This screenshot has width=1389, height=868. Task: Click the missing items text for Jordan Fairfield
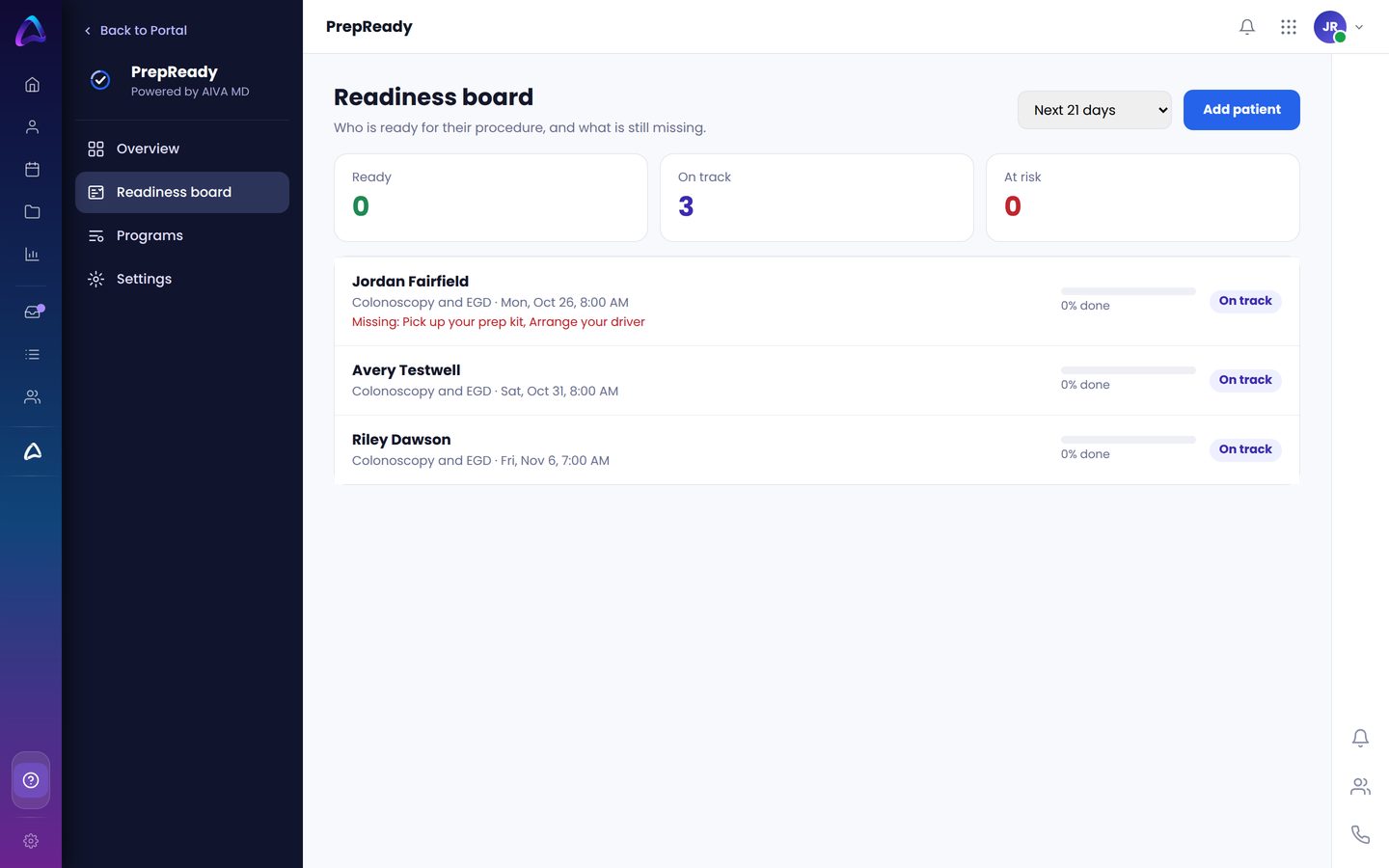499,322
